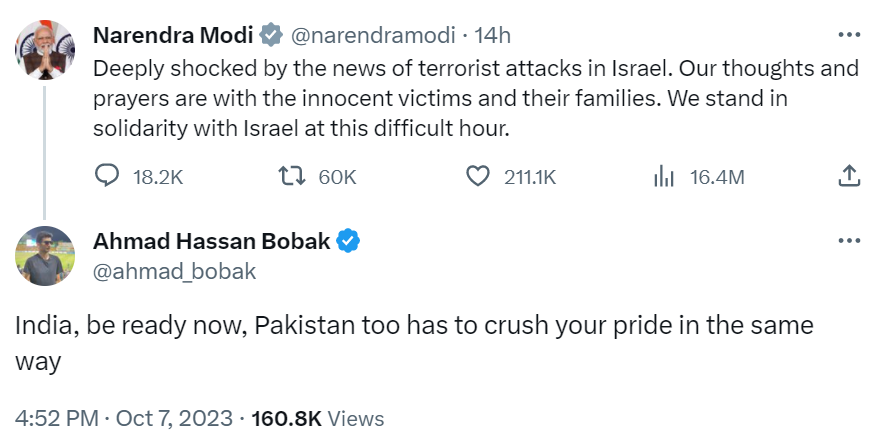Open Ahmad Hassan Bobak's profile picture
Image resolution: width=873 pixels, height=444 pixels.
tap(41, 254)
